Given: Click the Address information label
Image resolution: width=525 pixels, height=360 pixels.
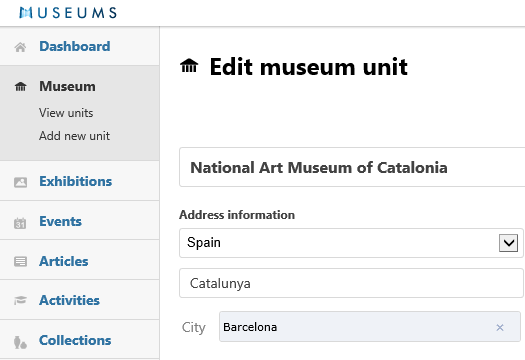Looking at the screenshot, I should (237, 215).
